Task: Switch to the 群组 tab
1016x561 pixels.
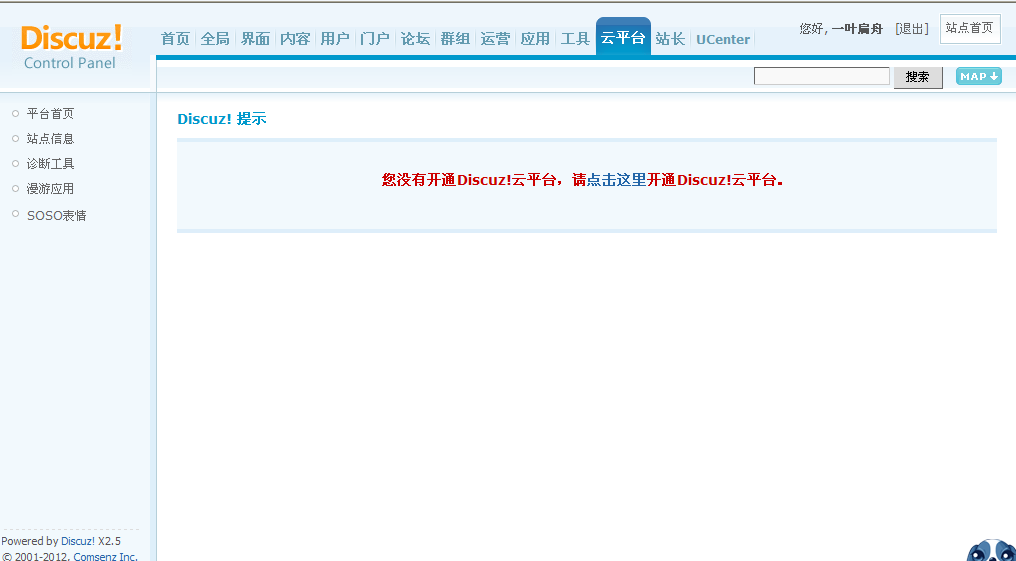Action: point(456,39)
